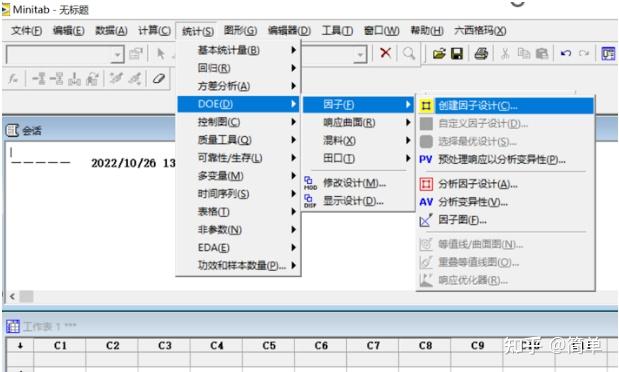Open 功效和样本数量(P)... menu item
Screen dimensions: 619x372
tap(238, 265)
